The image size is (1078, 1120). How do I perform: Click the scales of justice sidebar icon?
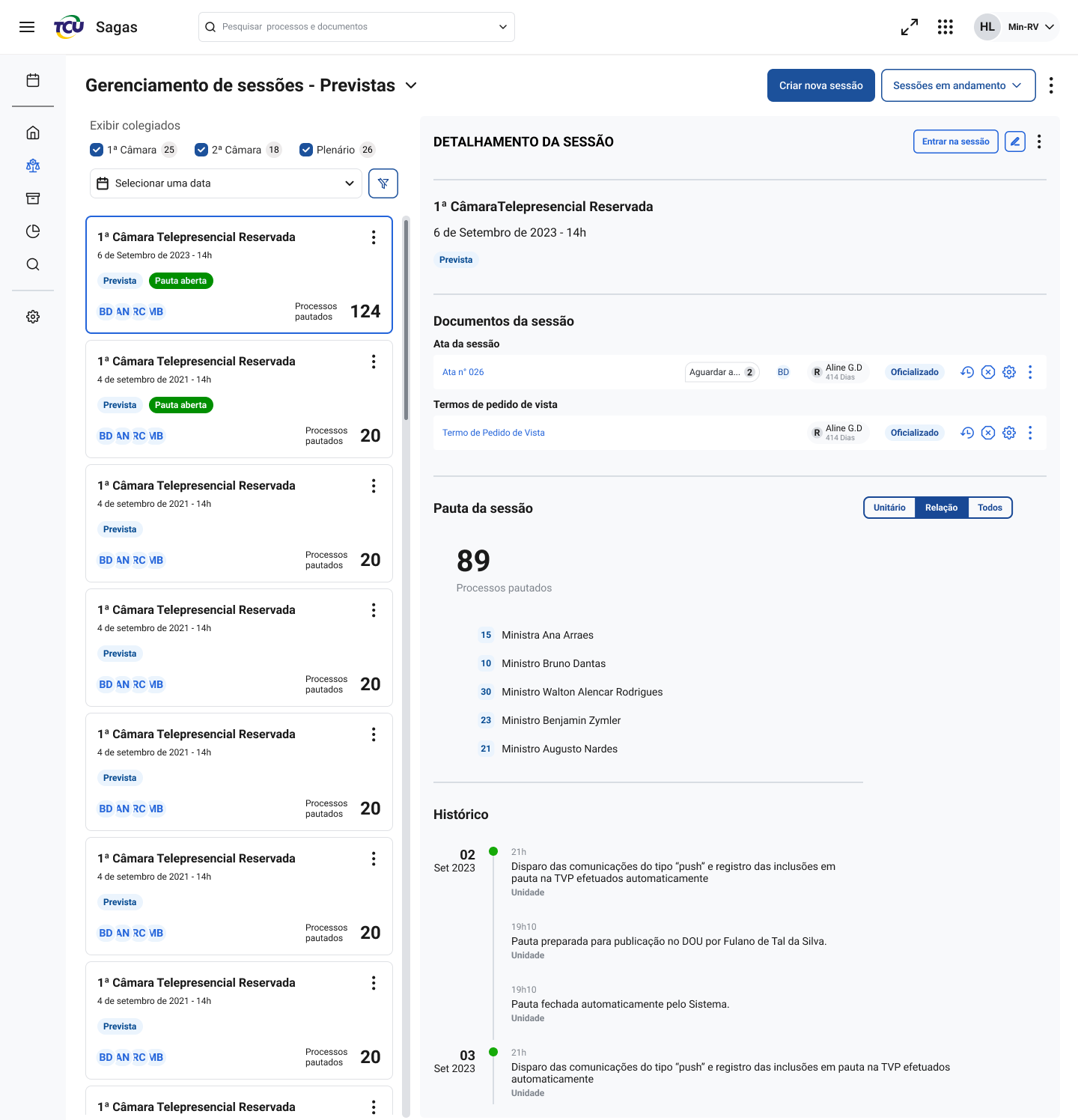(33, 165)
